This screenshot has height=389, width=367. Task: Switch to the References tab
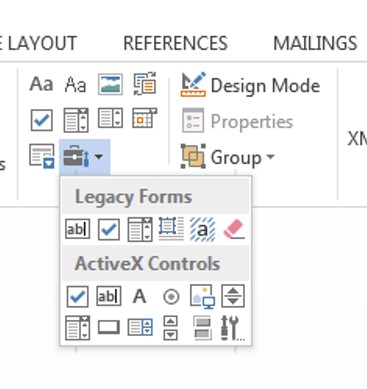[175, 43]
